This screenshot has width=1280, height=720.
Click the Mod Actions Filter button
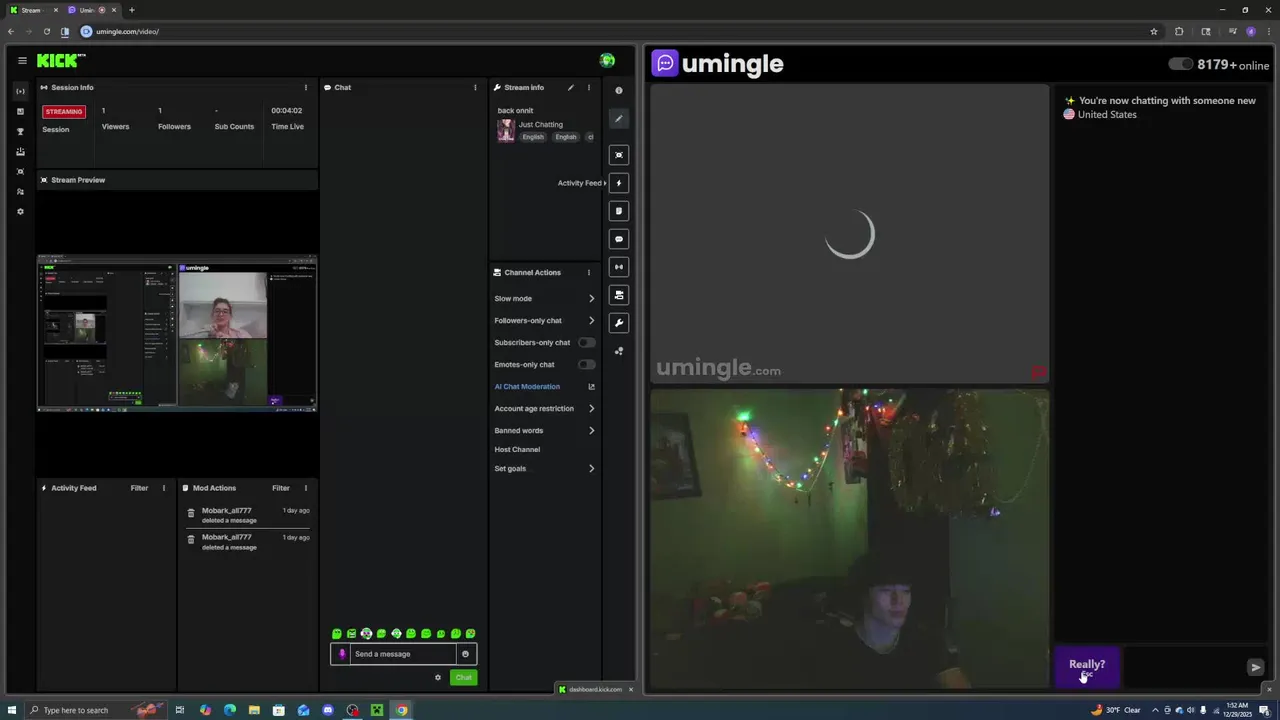tap(281, 488)
